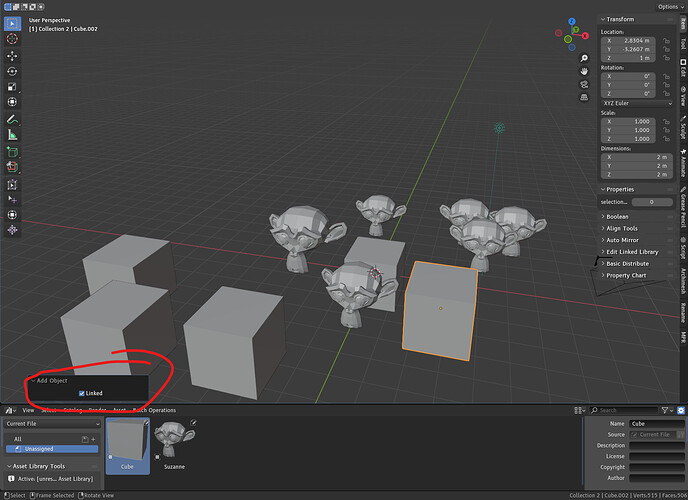The height and width of the screenshot is (500, 688).
Task: Open the Current File library dropdown
Action: (x=52, y=424)
